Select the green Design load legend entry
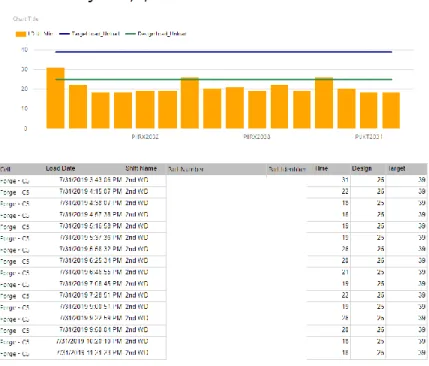The width and height of the screenshot is (429, 366). coord(156,34)
